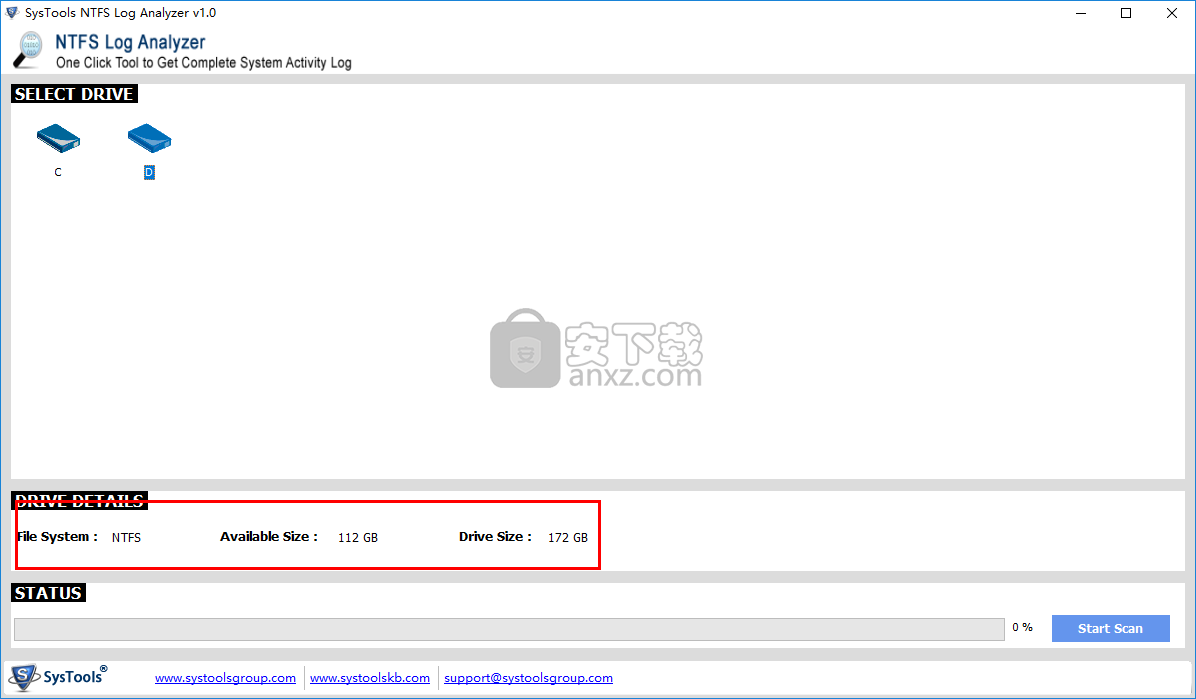
Task: Click the STATUS heading
Action: 48,593
